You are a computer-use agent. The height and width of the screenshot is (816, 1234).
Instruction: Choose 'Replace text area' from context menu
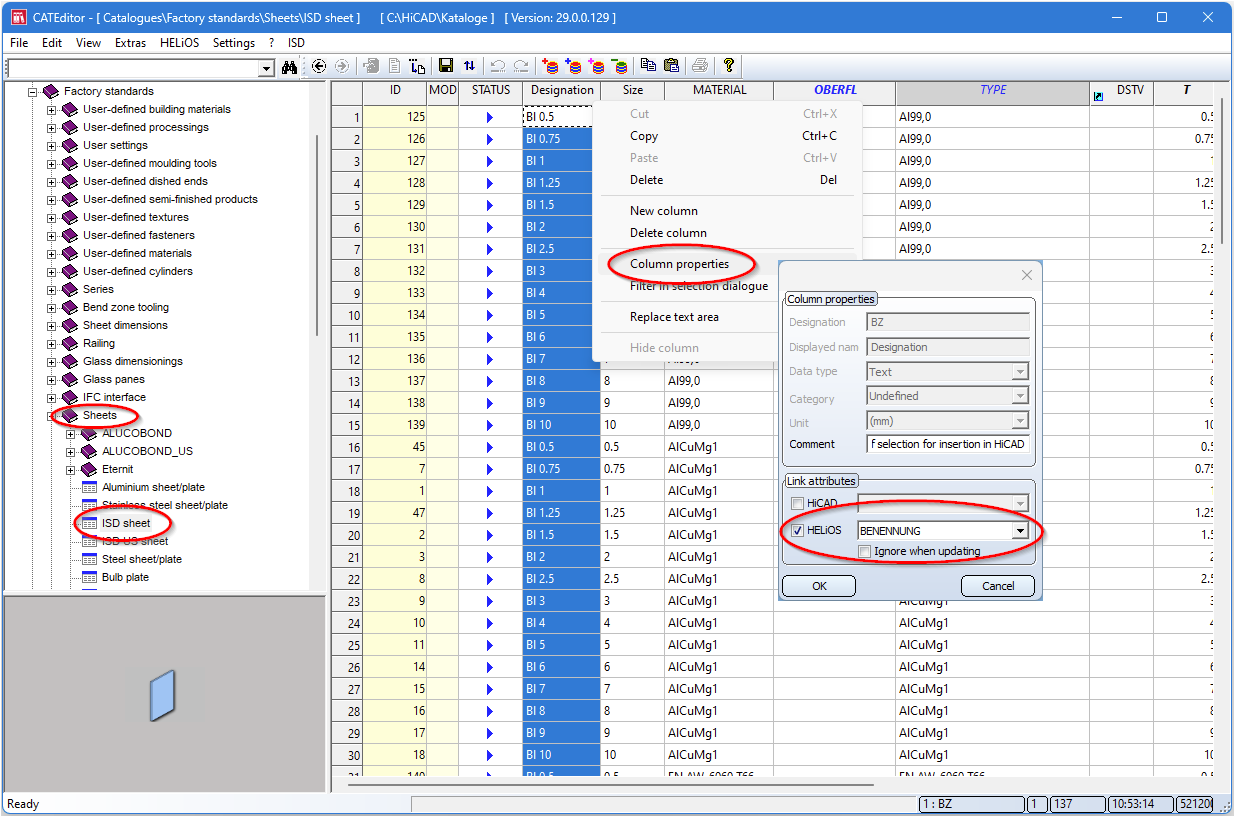[x=674, y=317]
